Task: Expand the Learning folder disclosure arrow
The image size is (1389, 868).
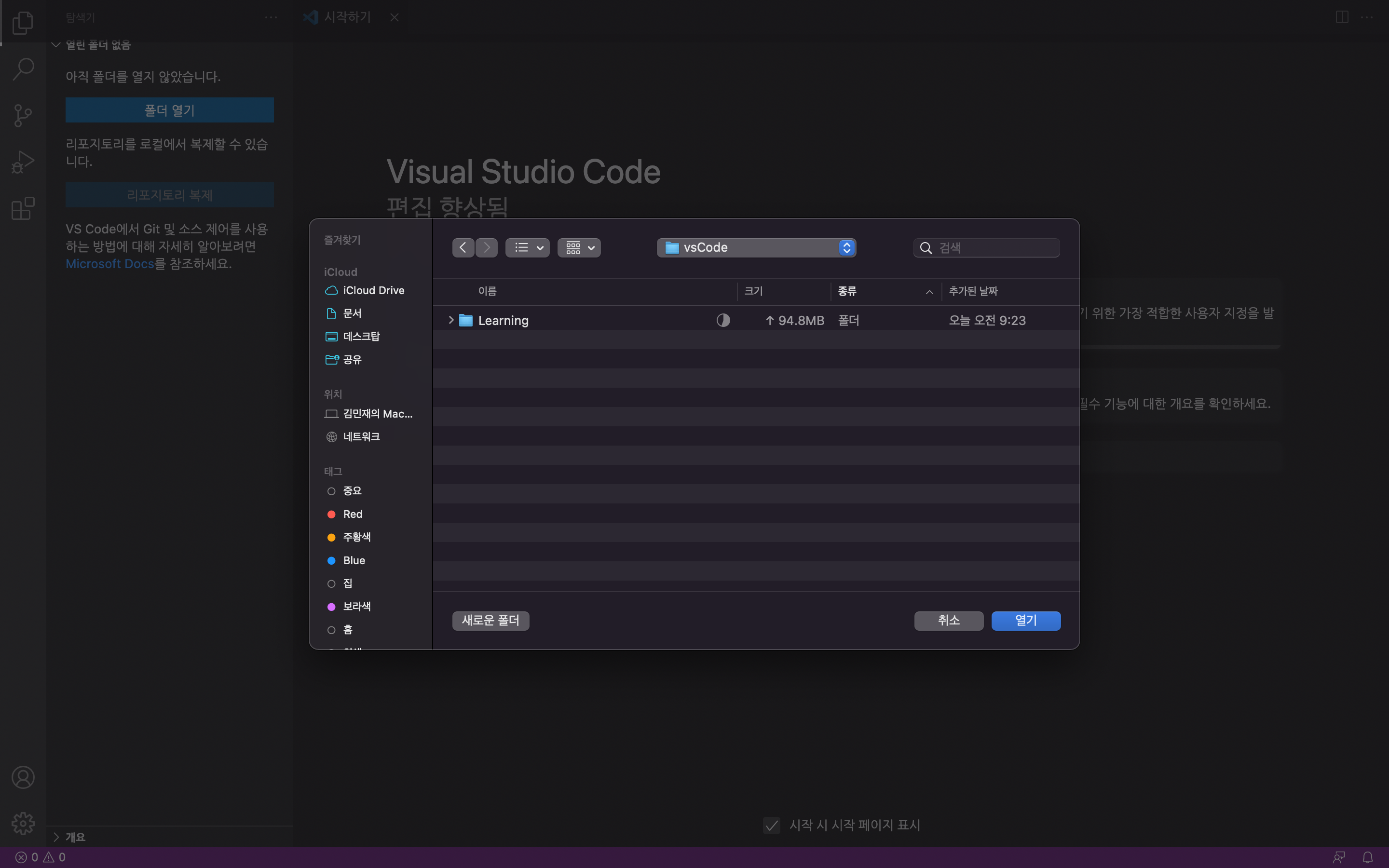Action: [x=451, y=320]
